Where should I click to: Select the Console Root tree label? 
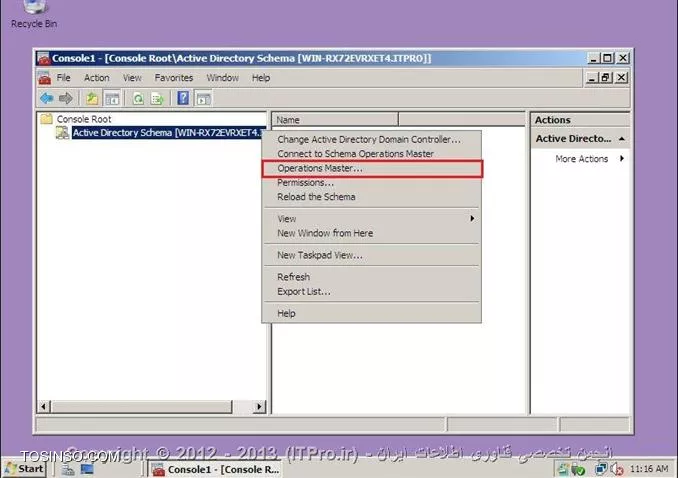(x=84, y=119)
